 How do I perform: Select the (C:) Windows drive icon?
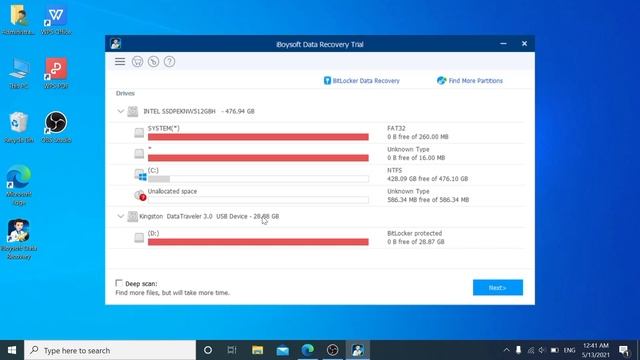140,175
